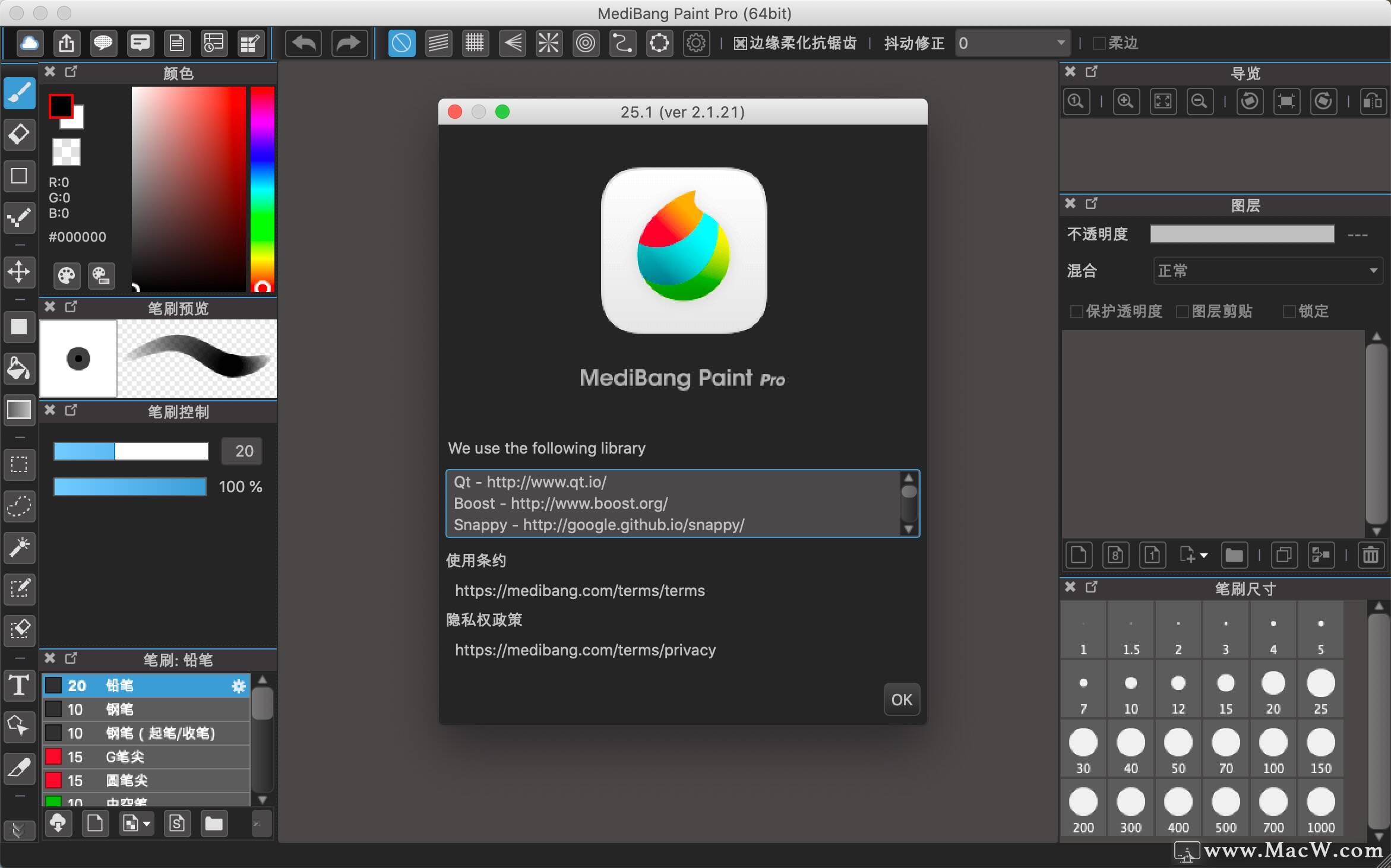Enable grid snap
The width and height of the screenshot is (1391, 868).
coord(475,43)
